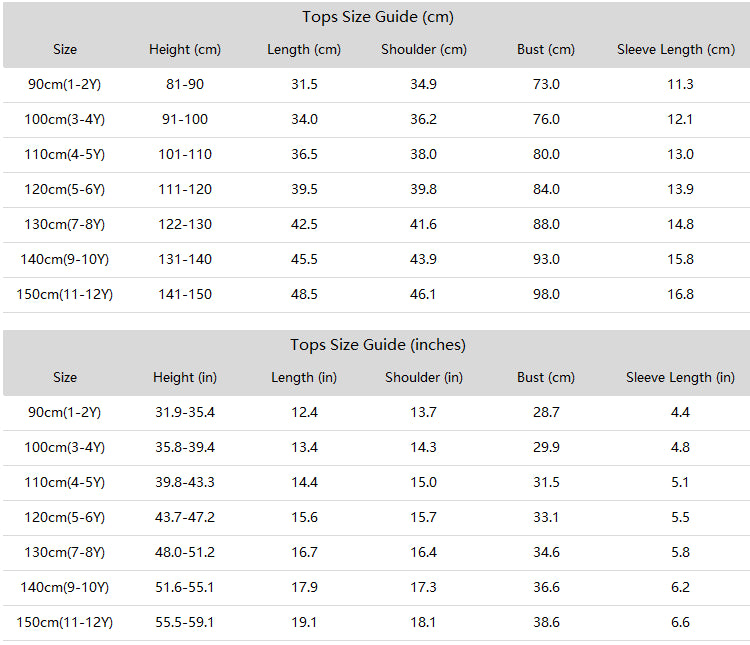Click the 'Tops Size Guide (cm)' title

coord(378,17)
